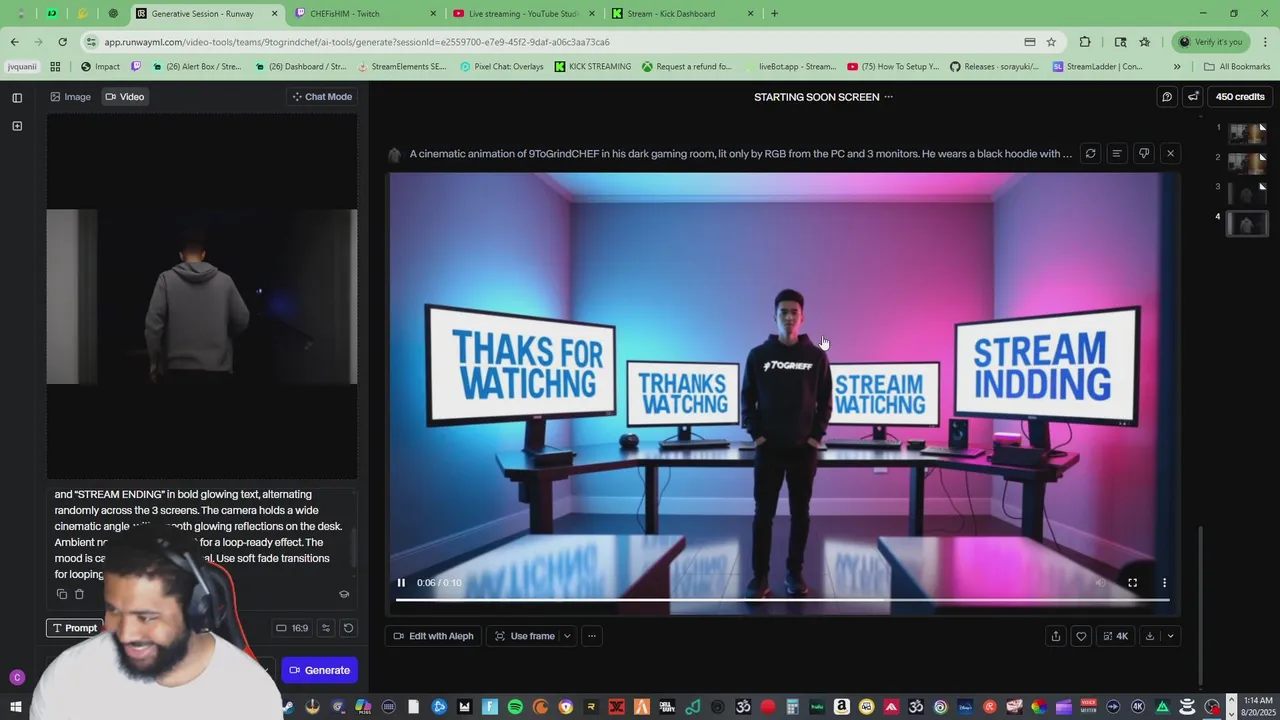1280x720 pixels.
Task: Click inside the prompt text box
Action: coord(200,534)
